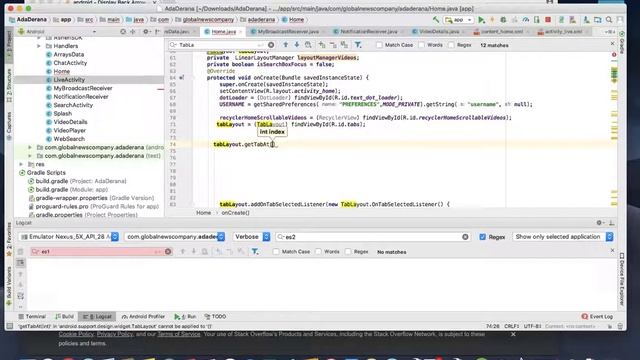This screenshot has height=360, width=640.
Task: Jump to next match in editor find bar
Action: (x=297, y=45)
